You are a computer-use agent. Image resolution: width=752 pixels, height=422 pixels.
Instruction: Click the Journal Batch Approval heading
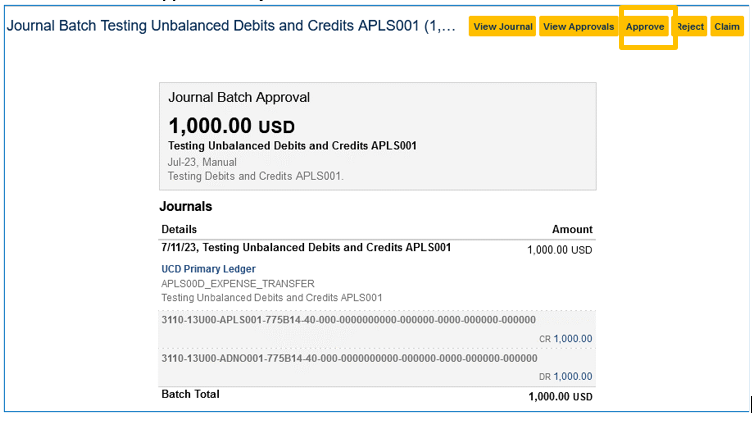click(x=239, y=98)
